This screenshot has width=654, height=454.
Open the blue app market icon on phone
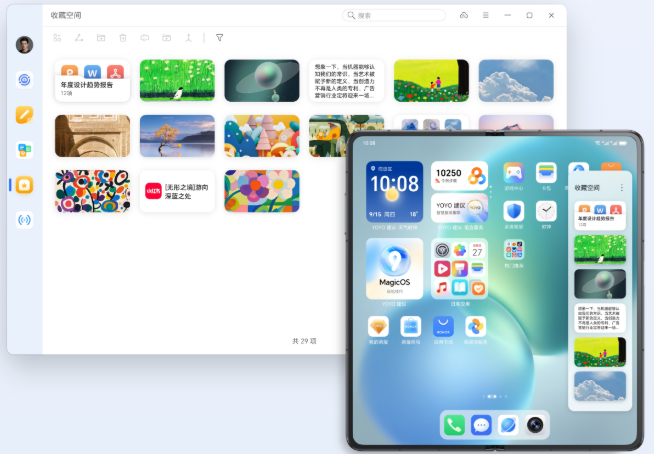pos(443,326)
